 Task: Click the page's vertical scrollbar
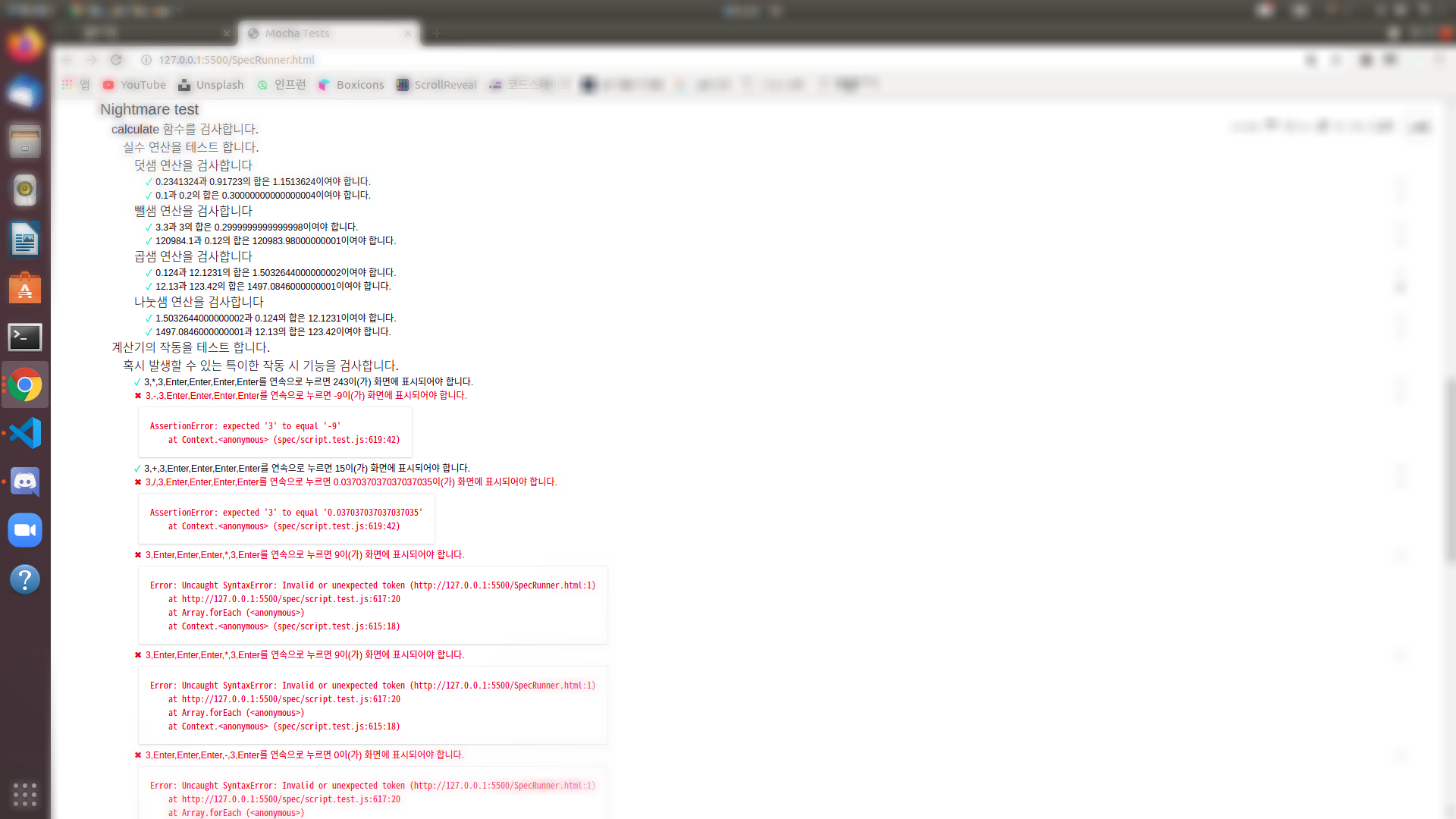(1450, 470)
